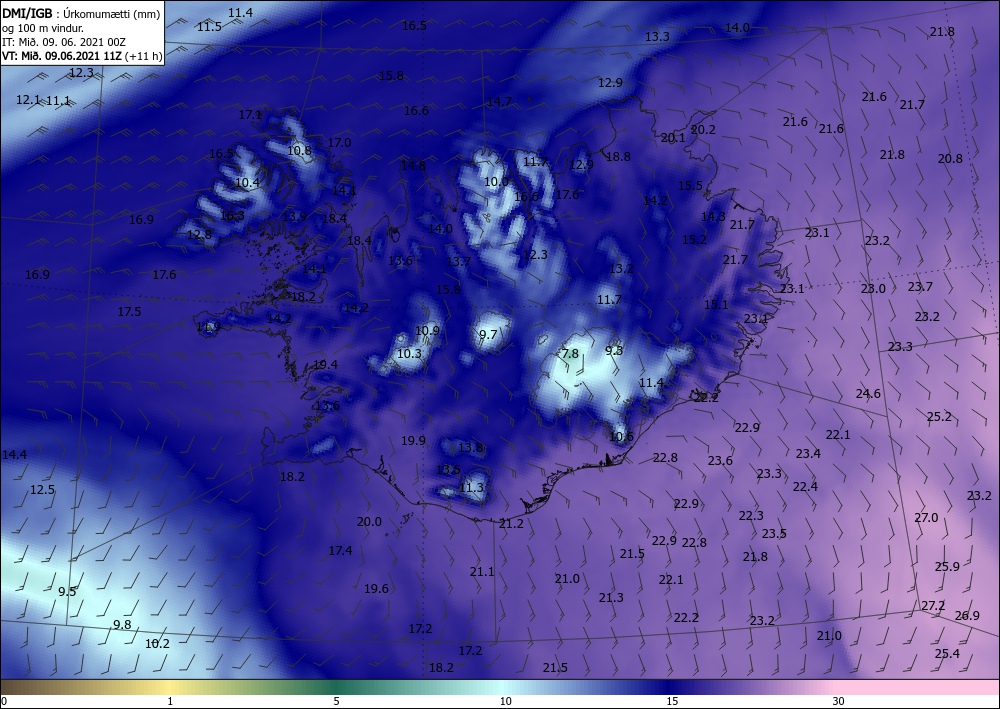
Task: Click the colour scale label '15'
Action: (672, 701)
